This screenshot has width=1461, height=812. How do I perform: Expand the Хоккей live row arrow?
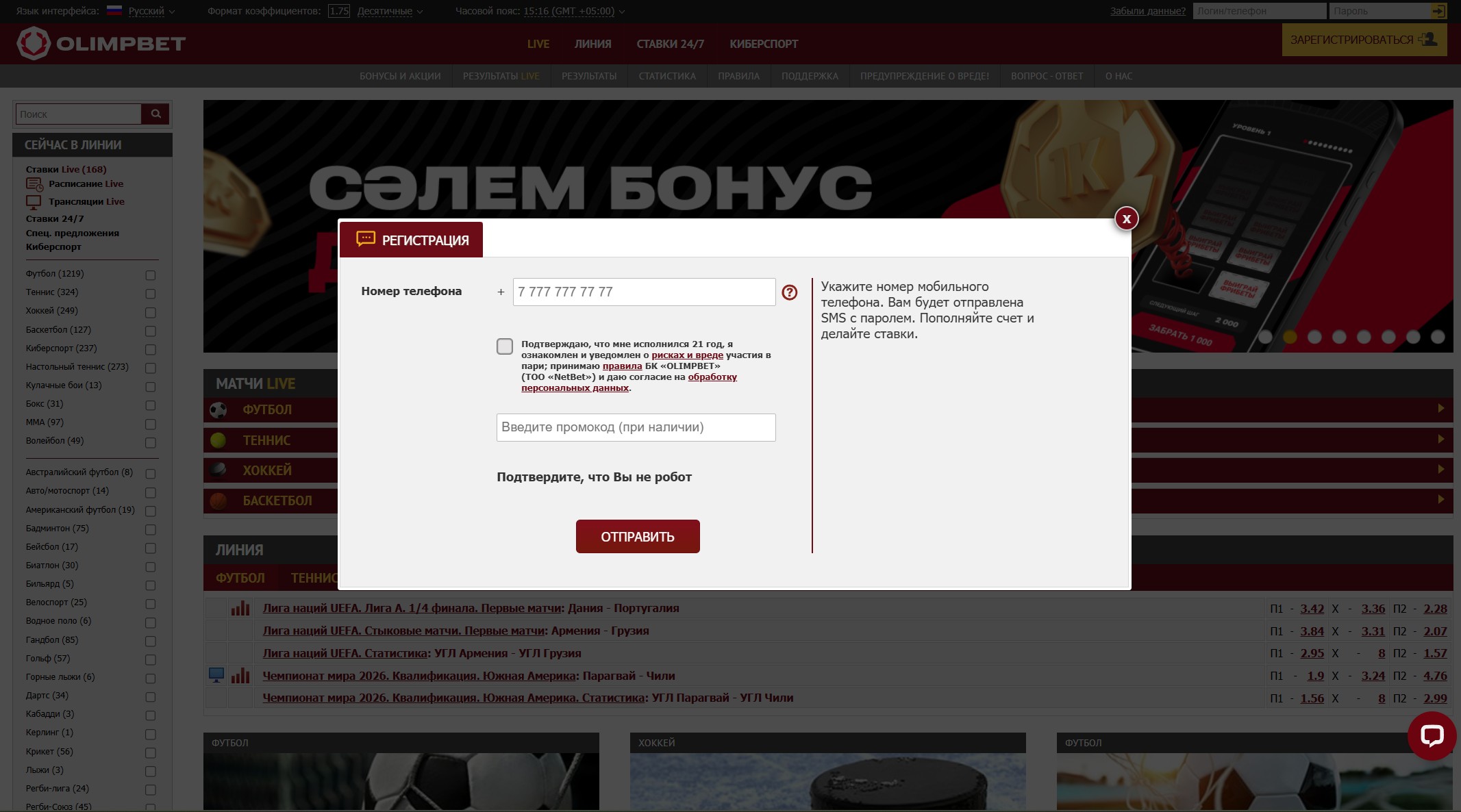(x=1441, y=469)
